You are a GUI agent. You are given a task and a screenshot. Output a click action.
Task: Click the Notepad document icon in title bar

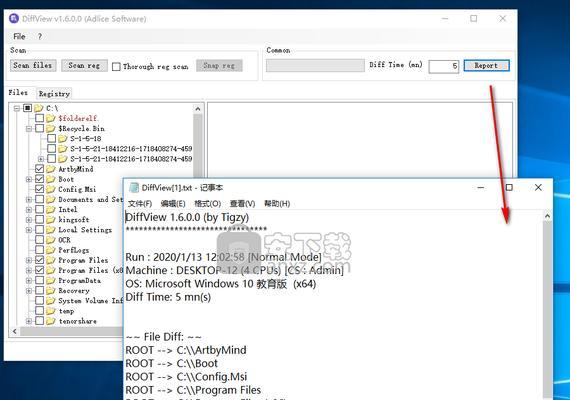click(134, 187)
